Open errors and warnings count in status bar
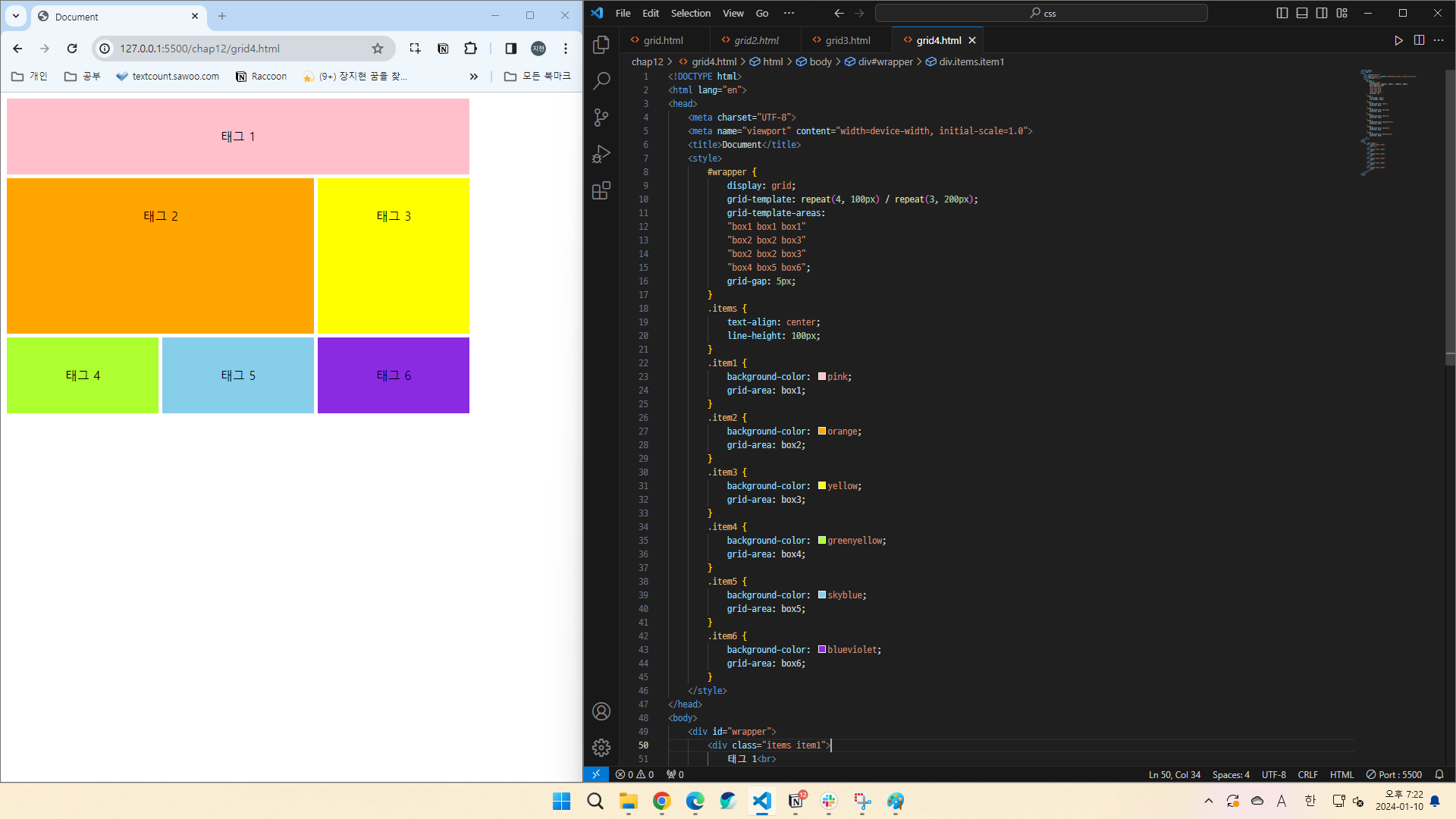The width and height of the screenshot is (1456, 819). (x=635, y=774)
